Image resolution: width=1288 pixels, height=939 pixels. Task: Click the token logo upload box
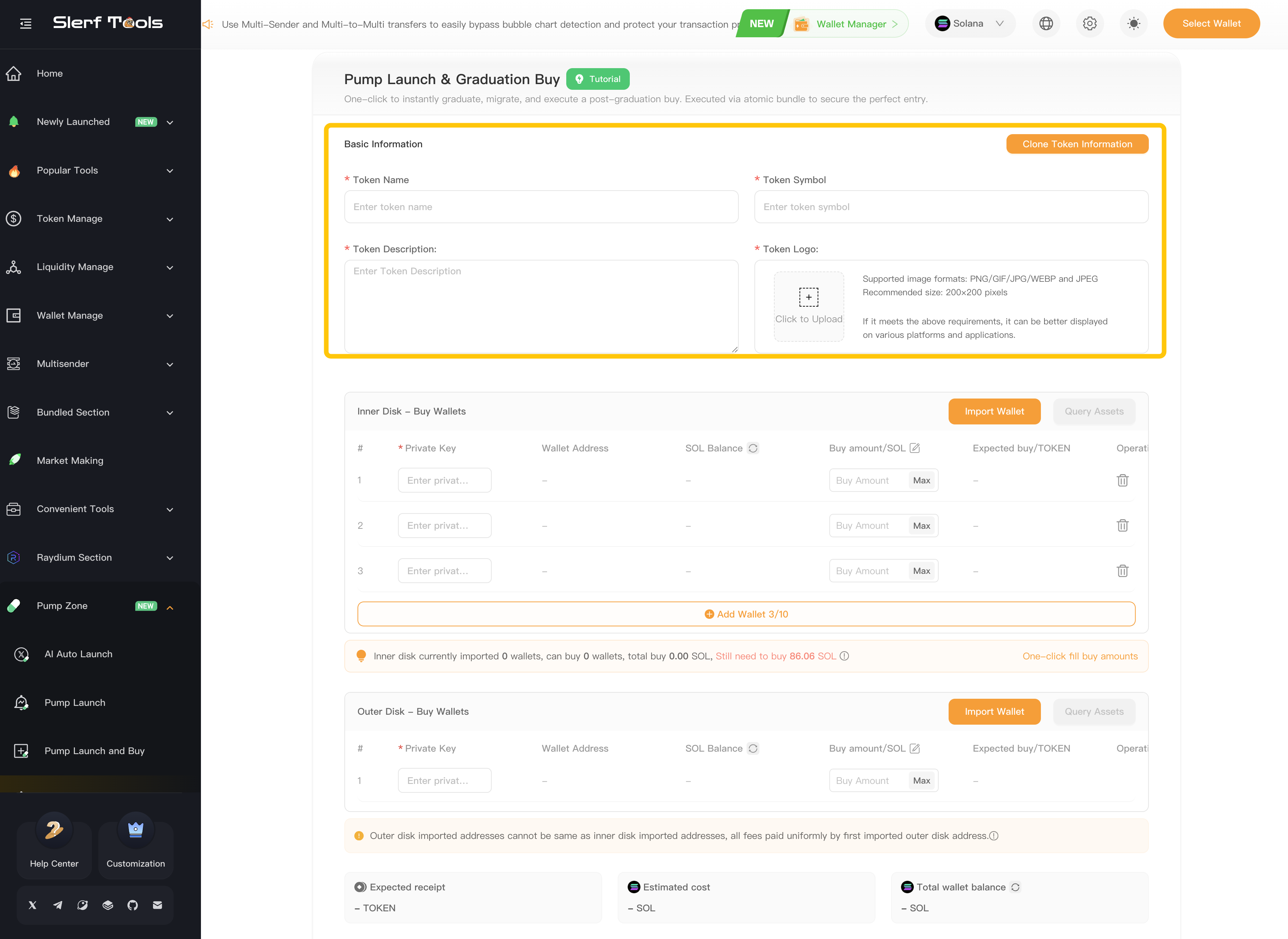[x=808, y=306]
